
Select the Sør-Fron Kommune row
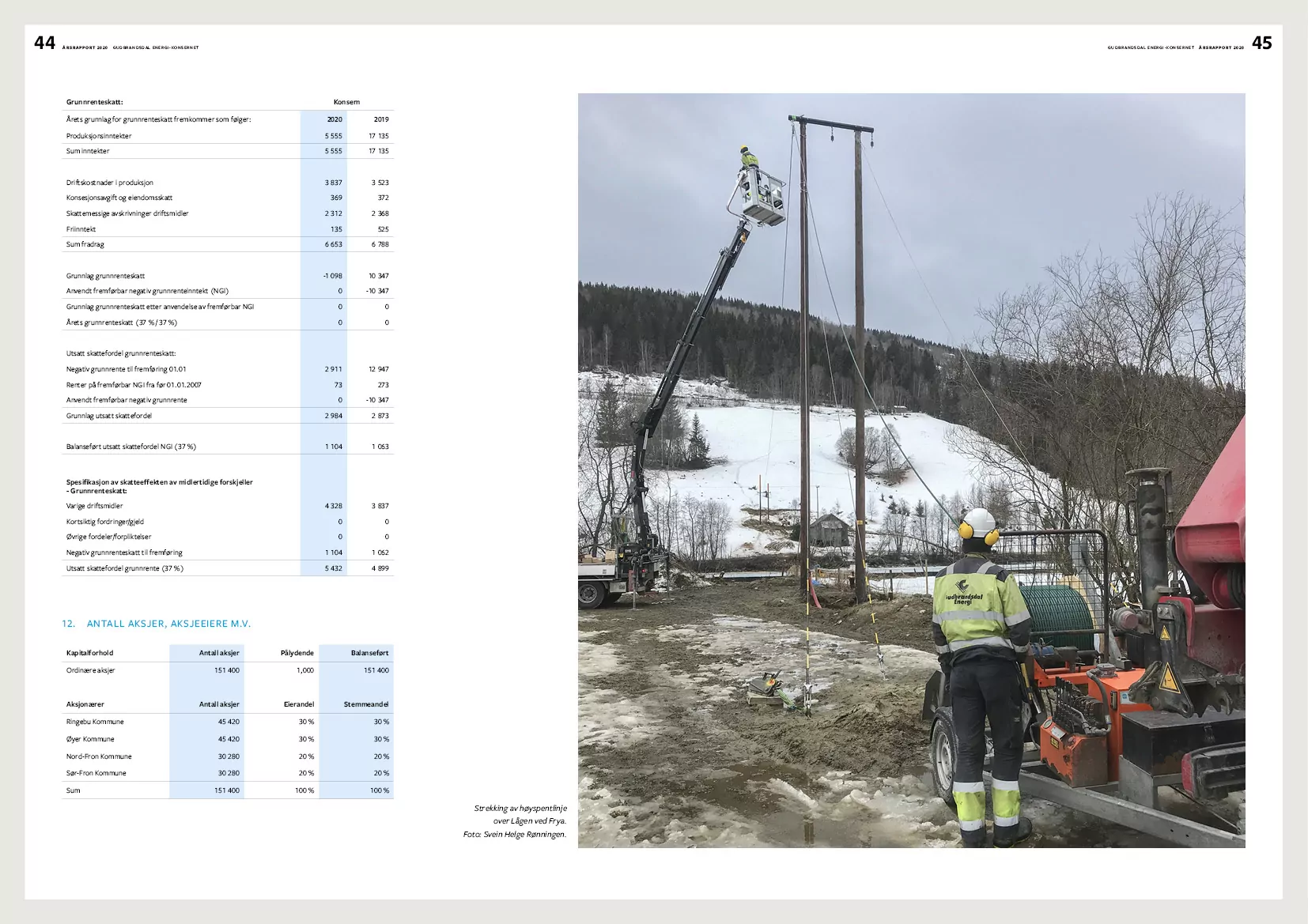click(228, 773)
